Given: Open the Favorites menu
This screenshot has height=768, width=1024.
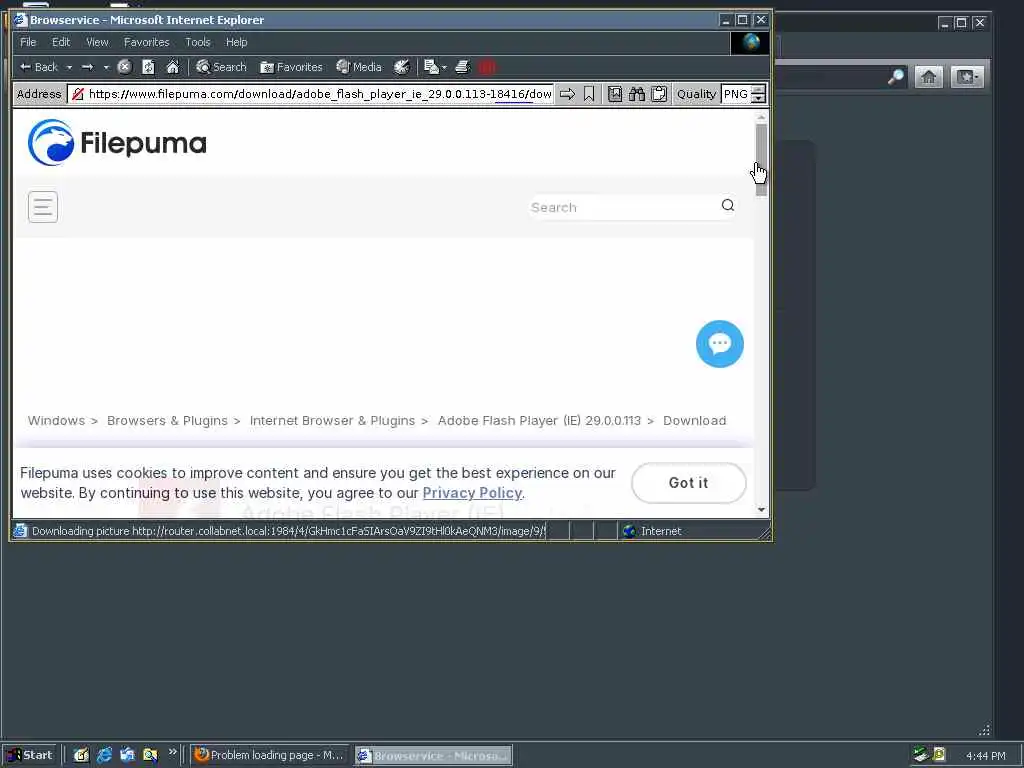Looking at the screenshot, I should (147, 42).
